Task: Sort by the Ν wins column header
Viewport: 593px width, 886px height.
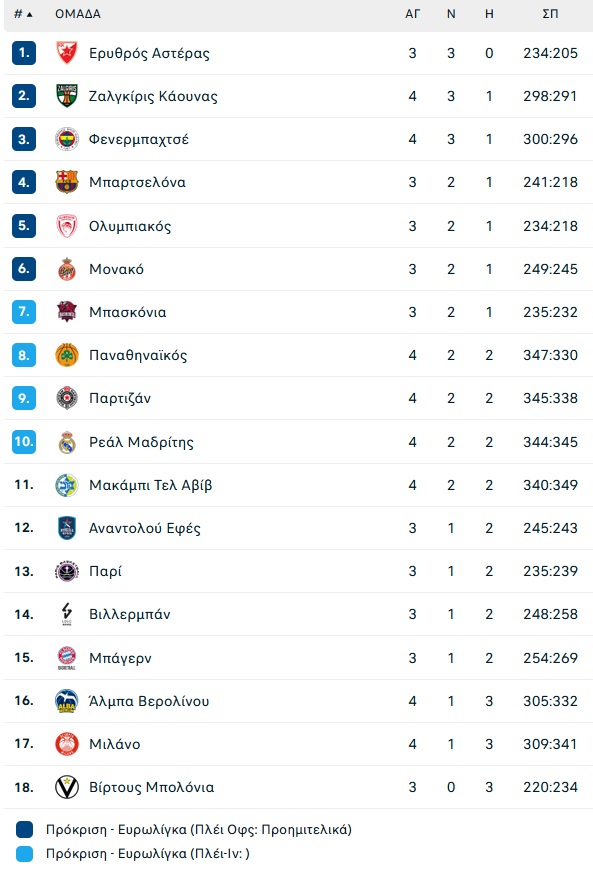Action: pos(451,14)
